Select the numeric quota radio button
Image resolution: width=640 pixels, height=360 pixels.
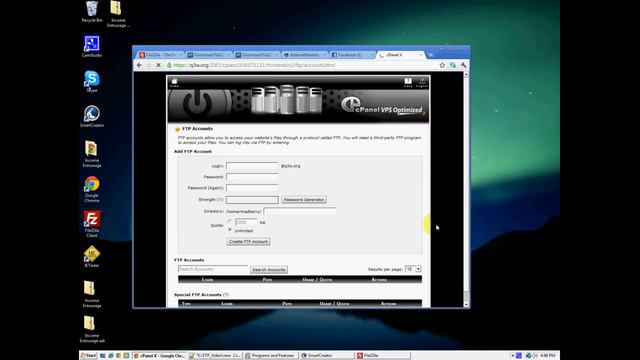[x=230, y=222]
